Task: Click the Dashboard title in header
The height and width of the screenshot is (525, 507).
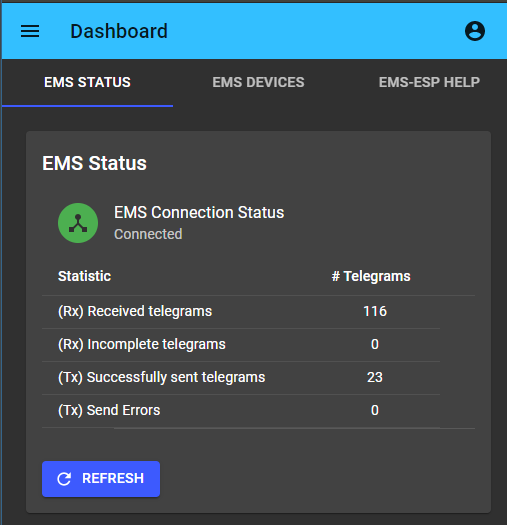Action: [119, 31]
